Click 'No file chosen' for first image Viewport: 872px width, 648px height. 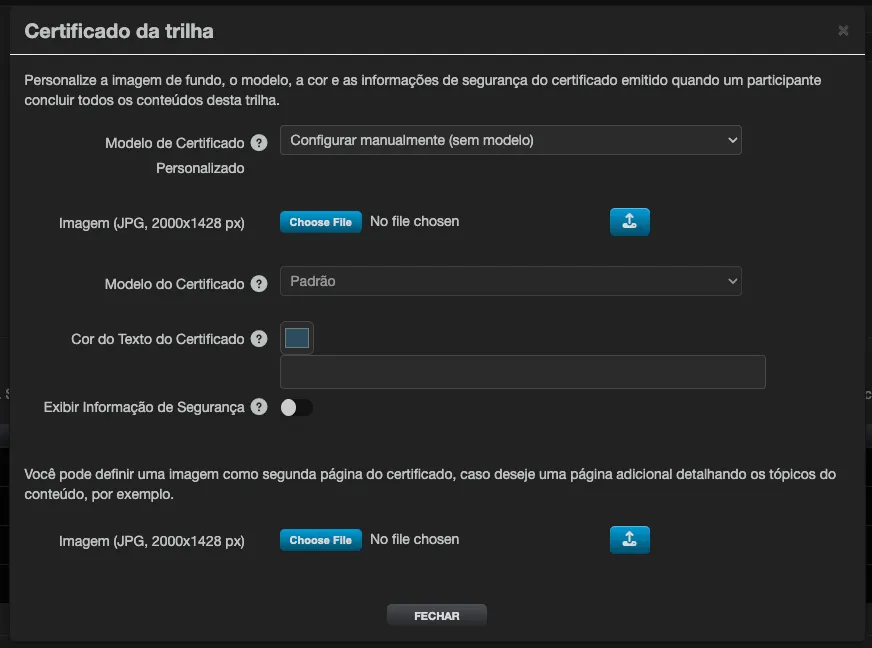[x=414, y=221]
